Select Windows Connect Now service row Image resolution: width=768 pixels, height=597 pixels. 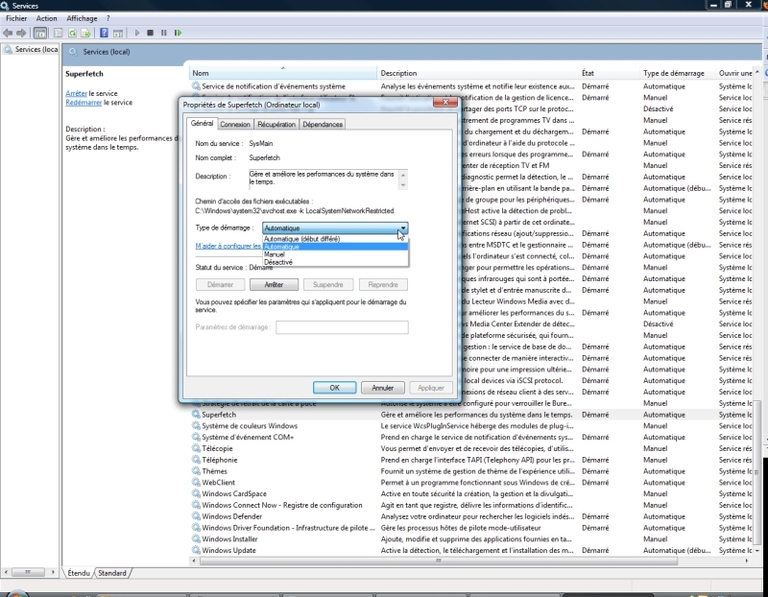coord(473,505)
